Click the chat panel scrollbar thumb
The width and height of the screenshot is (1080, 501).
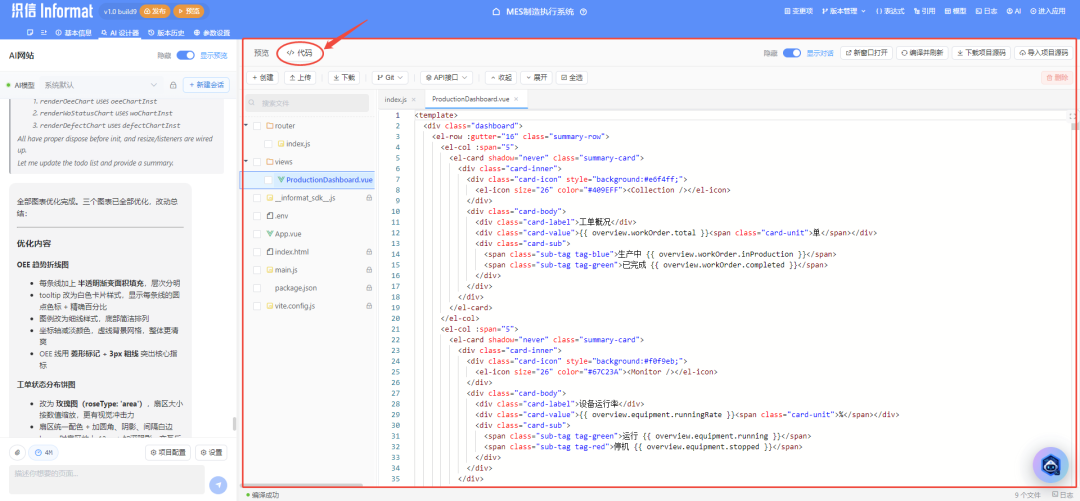click(234, 424)
